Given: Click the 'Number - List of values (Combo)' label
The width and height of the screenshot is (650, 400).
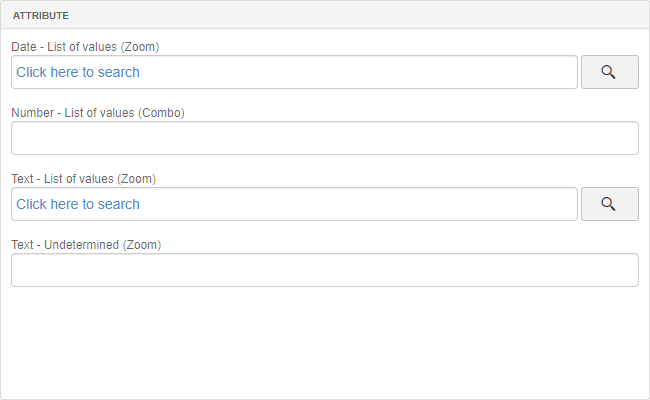Looking at the screenshot, I should pos(98,113).
